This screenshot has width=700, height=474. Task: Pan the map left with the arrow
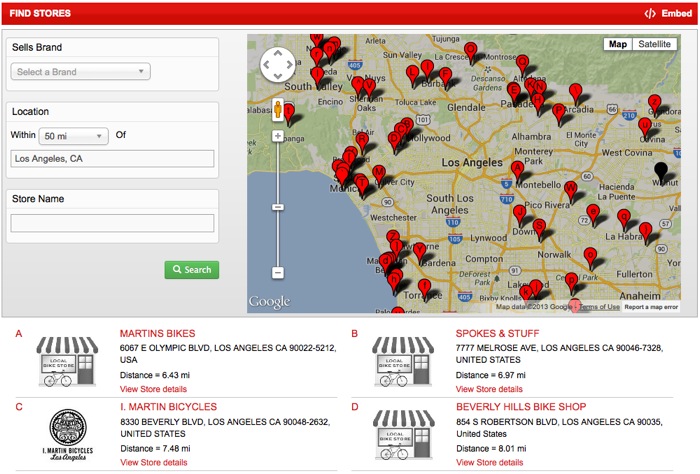[x=267, y=65]
